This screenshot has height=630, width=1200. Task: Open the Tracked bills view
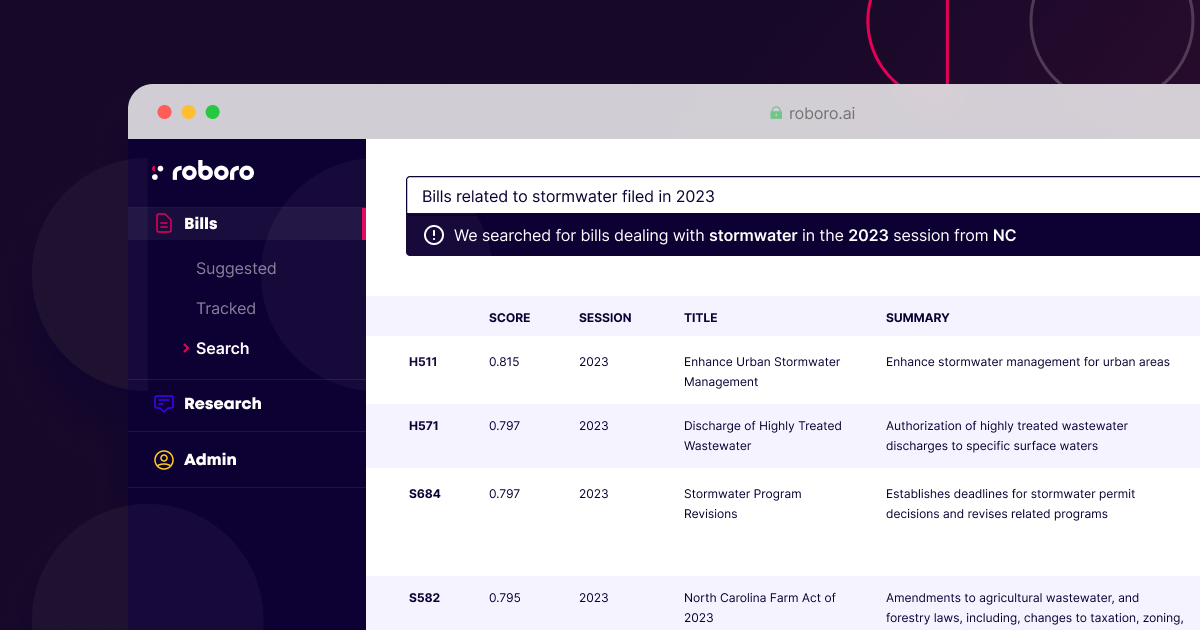(226, 308)
